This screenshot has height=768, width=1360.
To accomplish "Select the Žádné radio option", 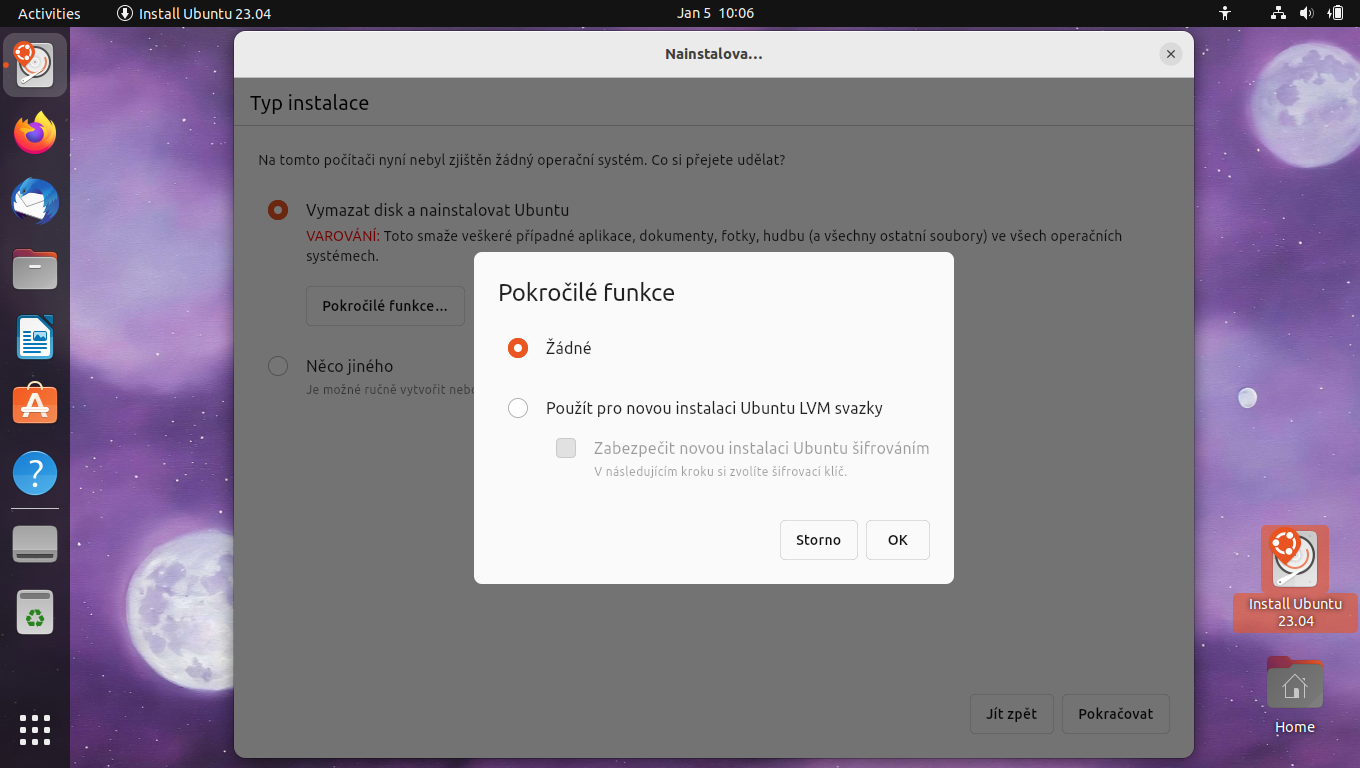I will [518, 348].
